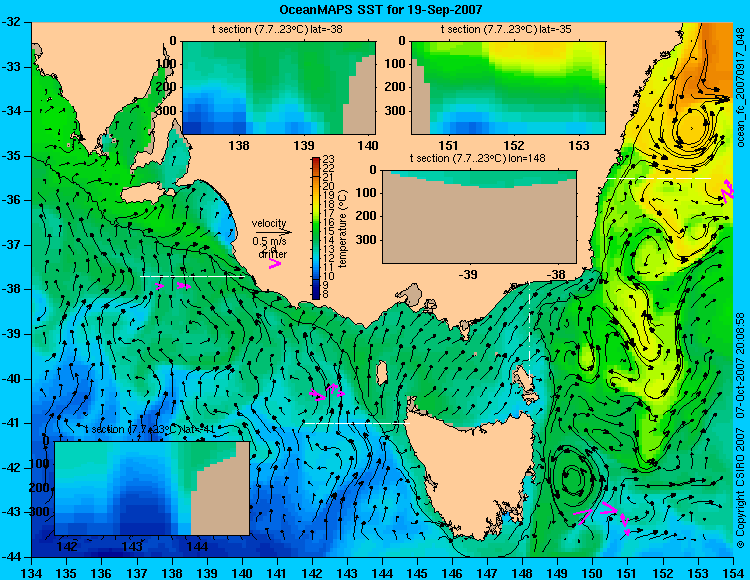Viewport: 750px width, 580px height.
Task: Click the black velocity scale arrow in legend
Action: (272, 233)
